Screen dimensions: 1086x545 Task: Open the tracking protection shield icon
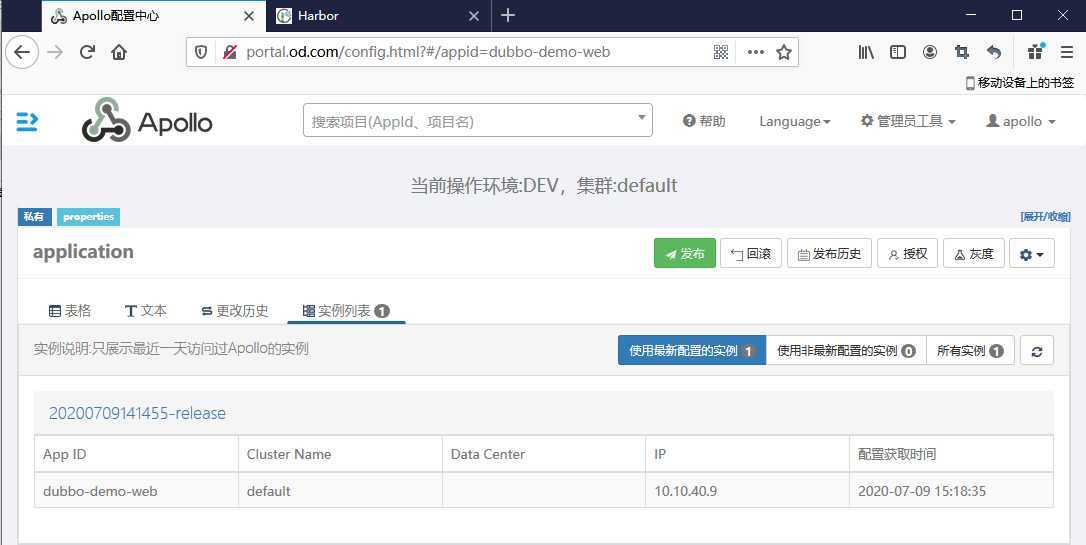(x=201, y=52)
